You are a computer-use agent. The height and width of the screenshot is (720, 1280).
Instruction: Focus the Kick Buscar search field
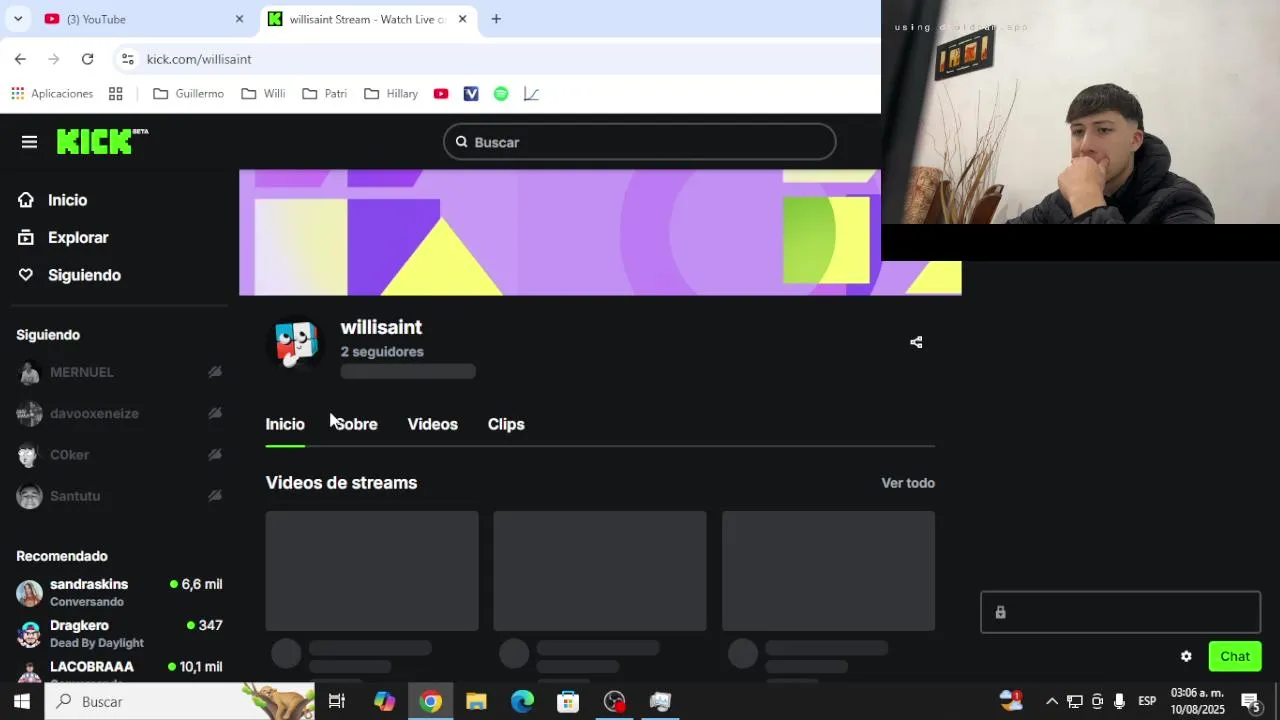tap(639, 142)
